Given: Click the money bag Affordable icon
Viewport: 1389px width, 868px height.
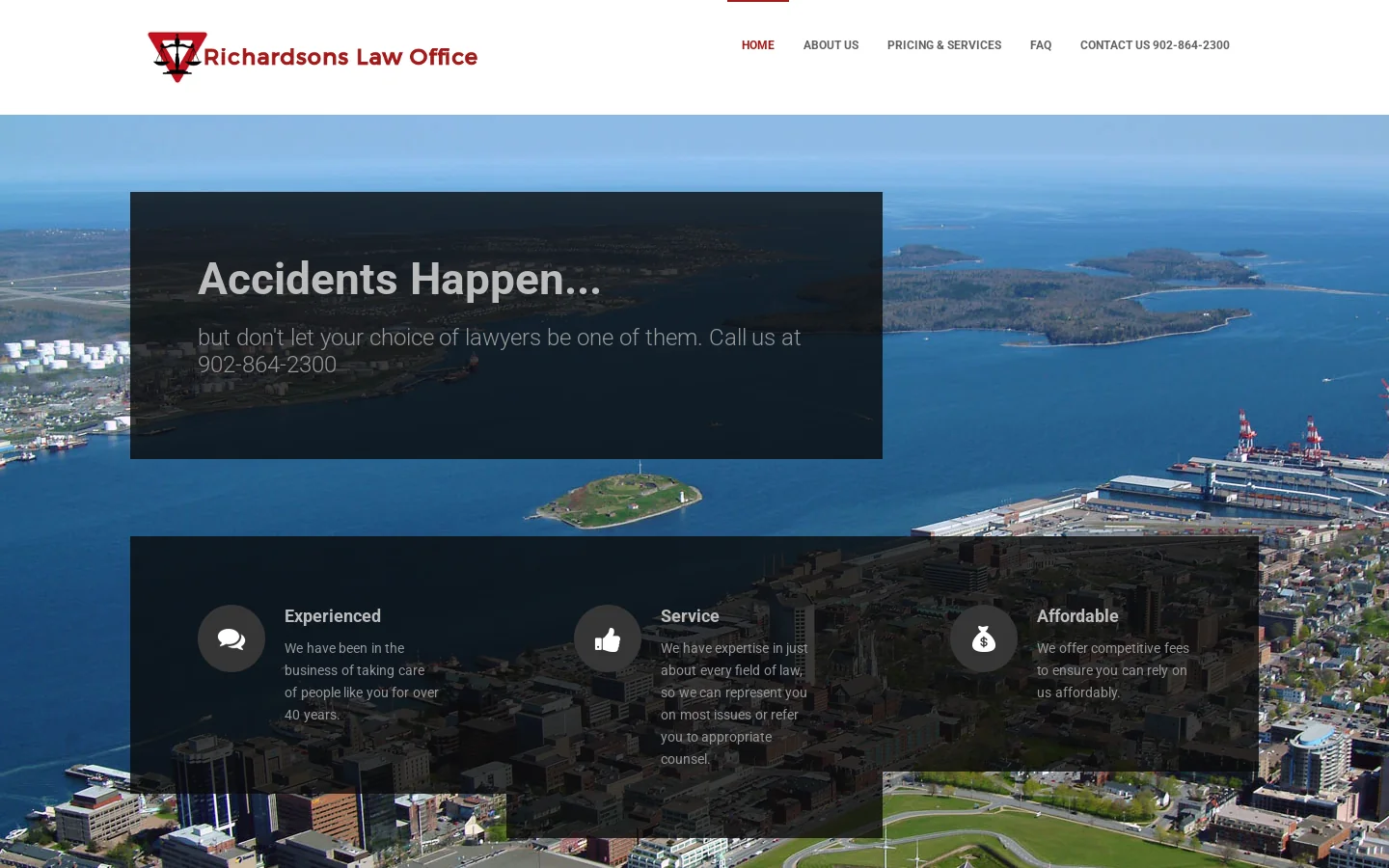Looking at the screenshot, I should pyautogui.click(x=984, y=638).
